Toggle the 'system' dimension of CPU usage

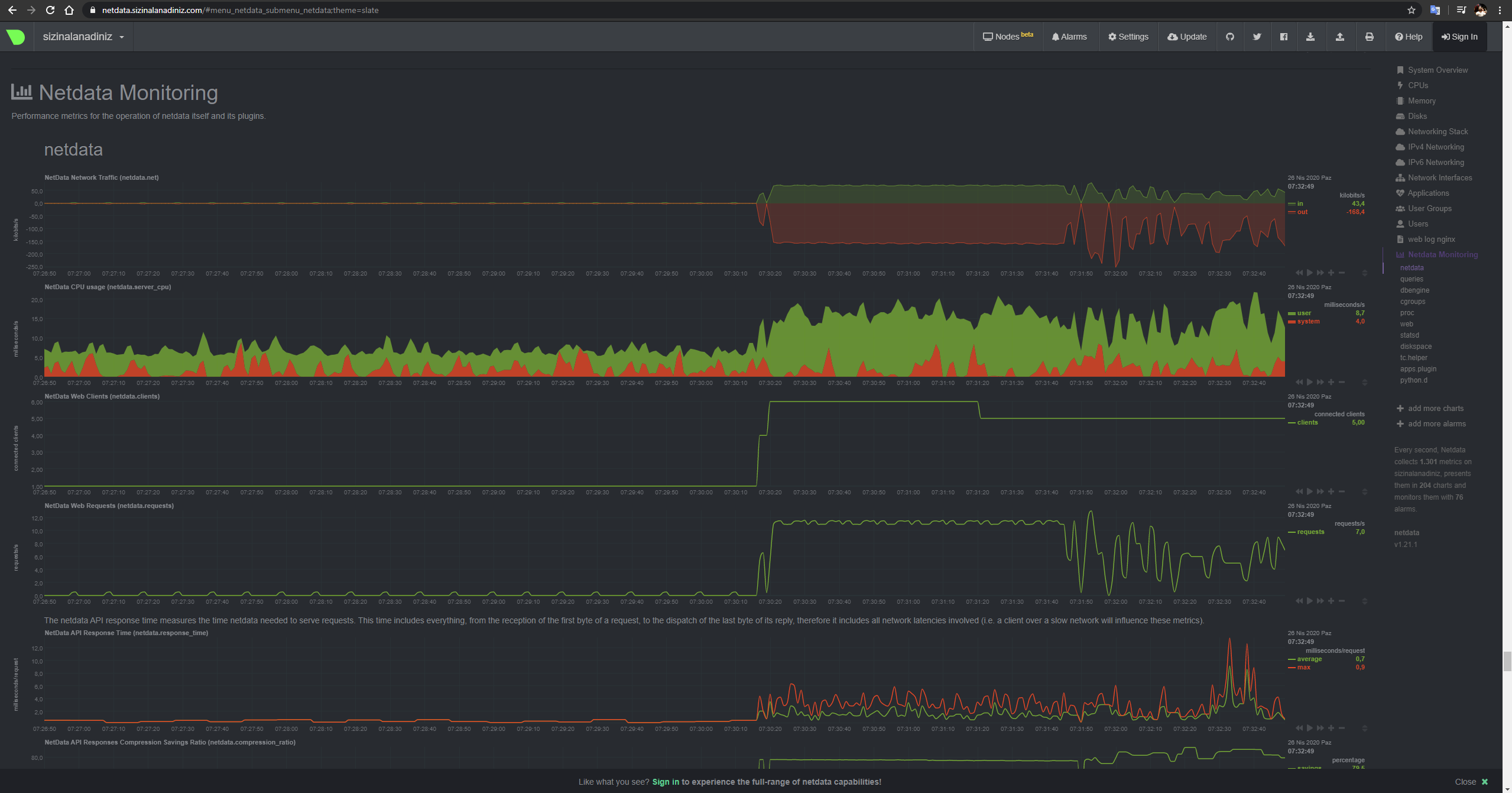(1308, 321)
